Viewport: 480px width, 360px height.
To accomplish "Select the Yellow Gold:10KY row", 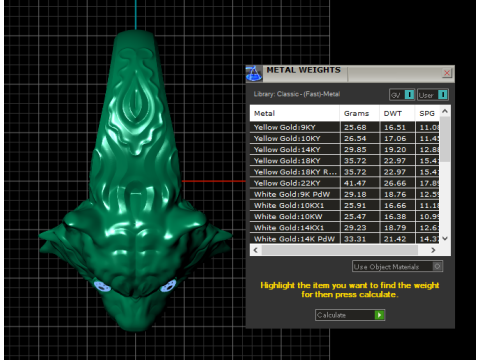I will tap(345, 138).
